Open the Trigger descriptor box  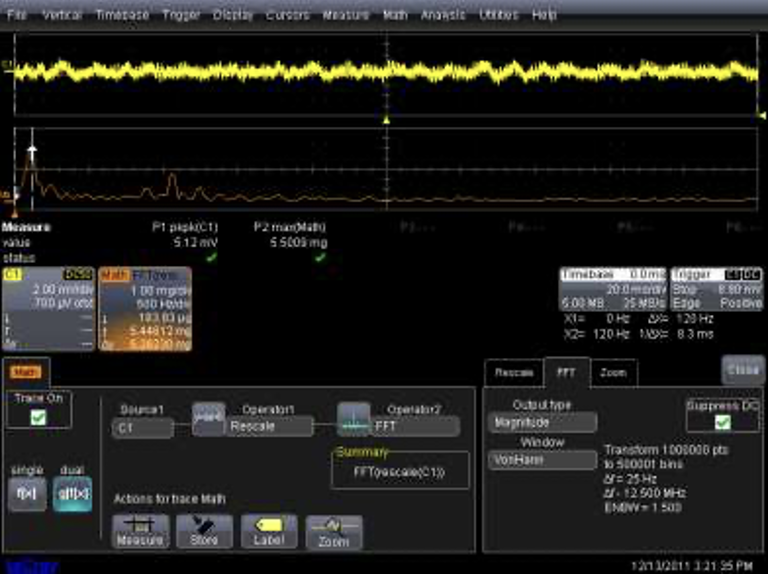tap(715, 290)
